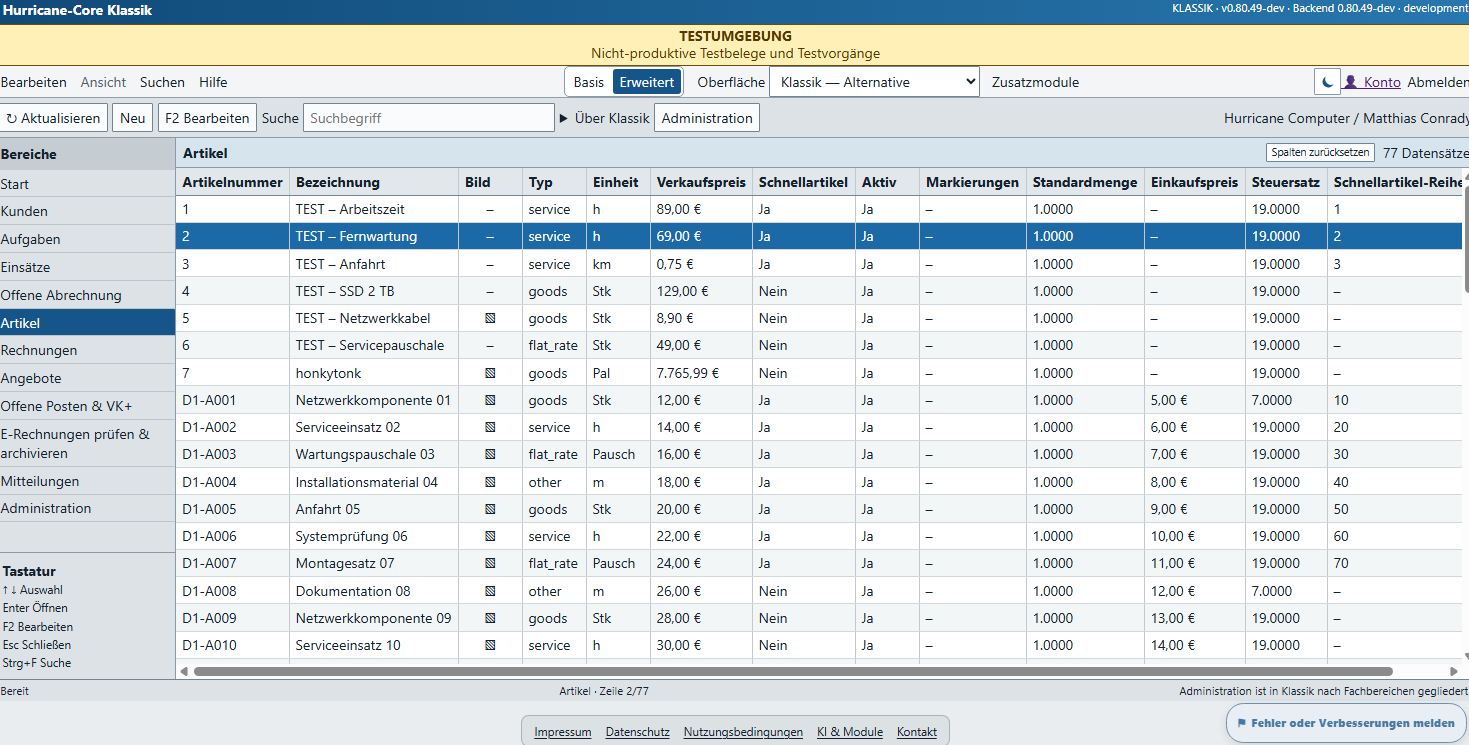Screen dimensions: 1469x745
Task: Click the image icon for Installationsmaterial 04
Action: click(x=490, y=482)
